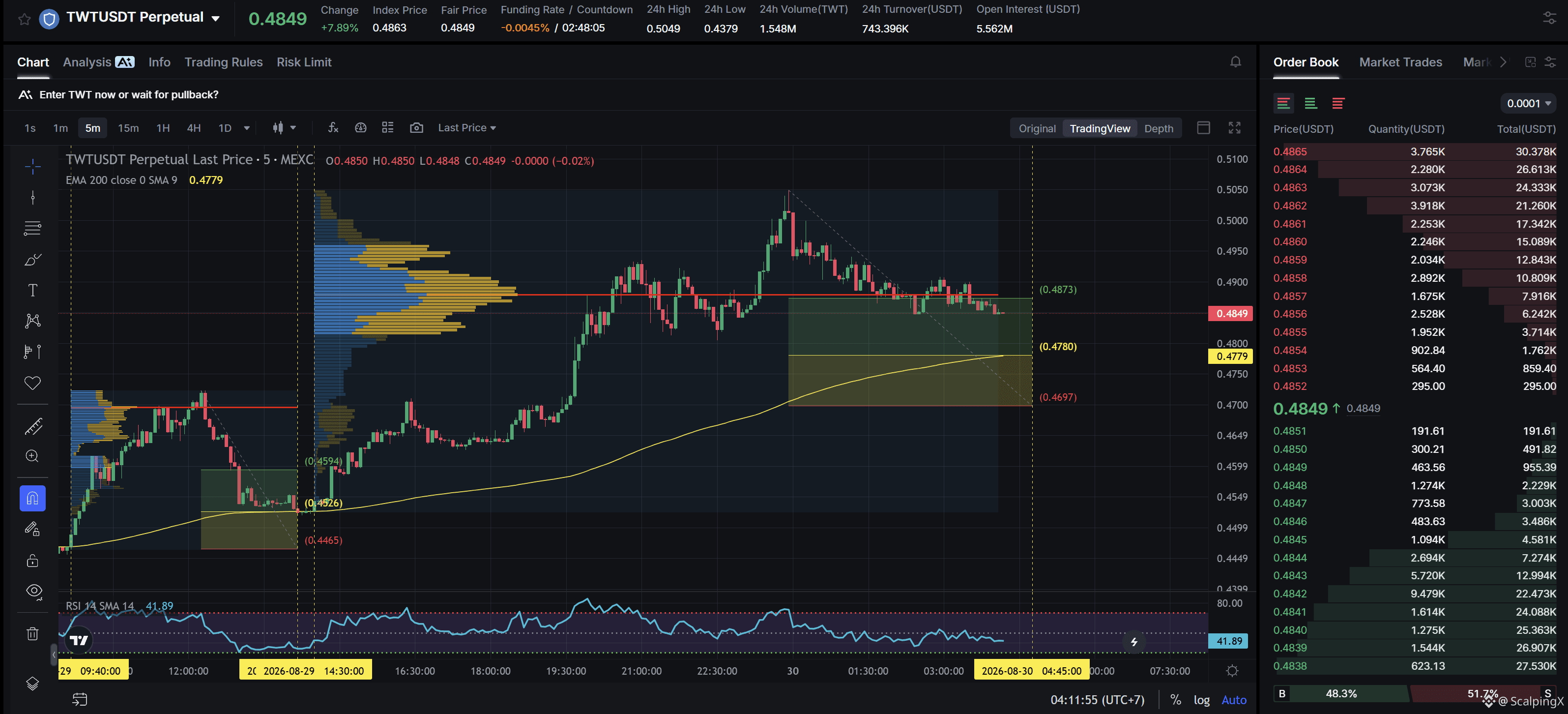
Task: Toggle stay in drawing mode
Action: (33, 530)
